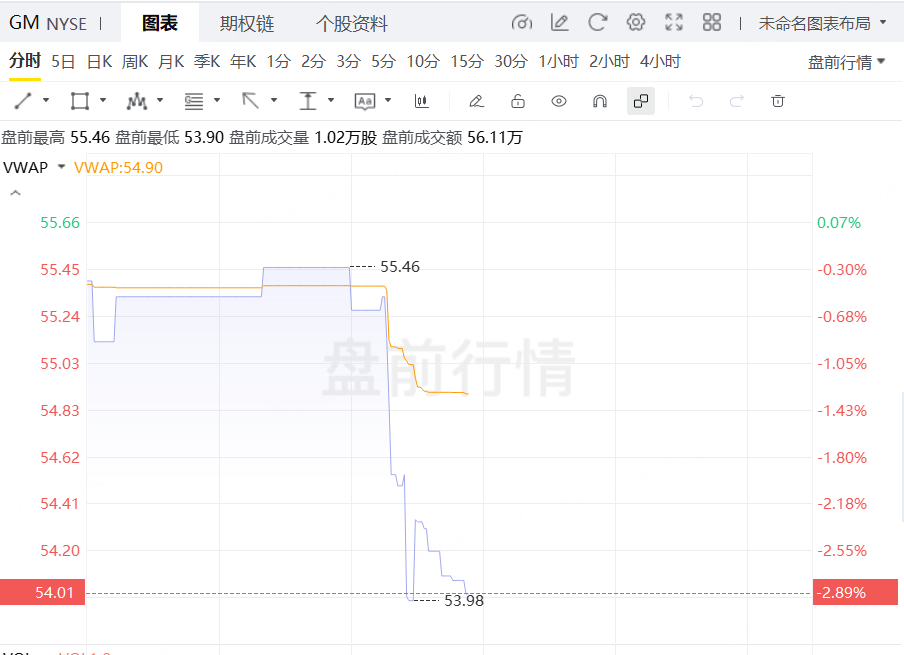Toggle drawing visibility with eye icon

(559, 101)
